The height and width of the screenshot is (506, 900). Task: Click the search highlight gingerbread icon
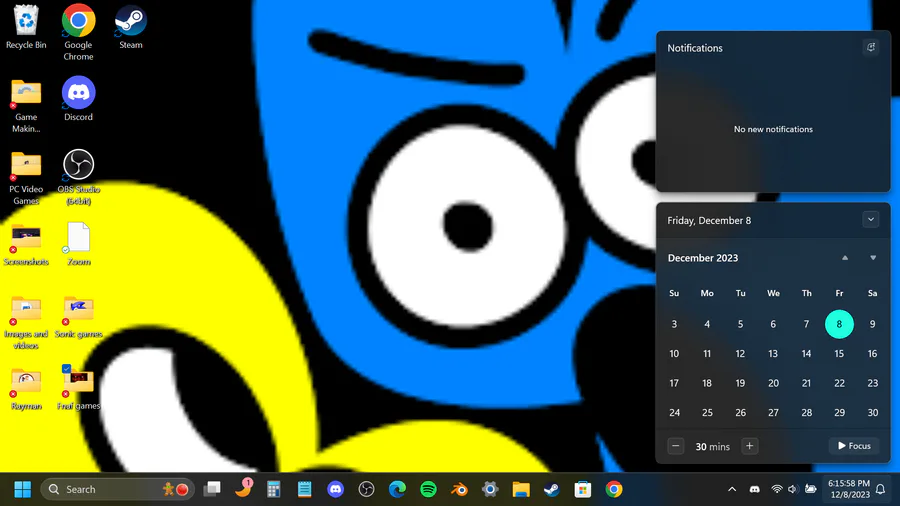click(x=168, y=489)
